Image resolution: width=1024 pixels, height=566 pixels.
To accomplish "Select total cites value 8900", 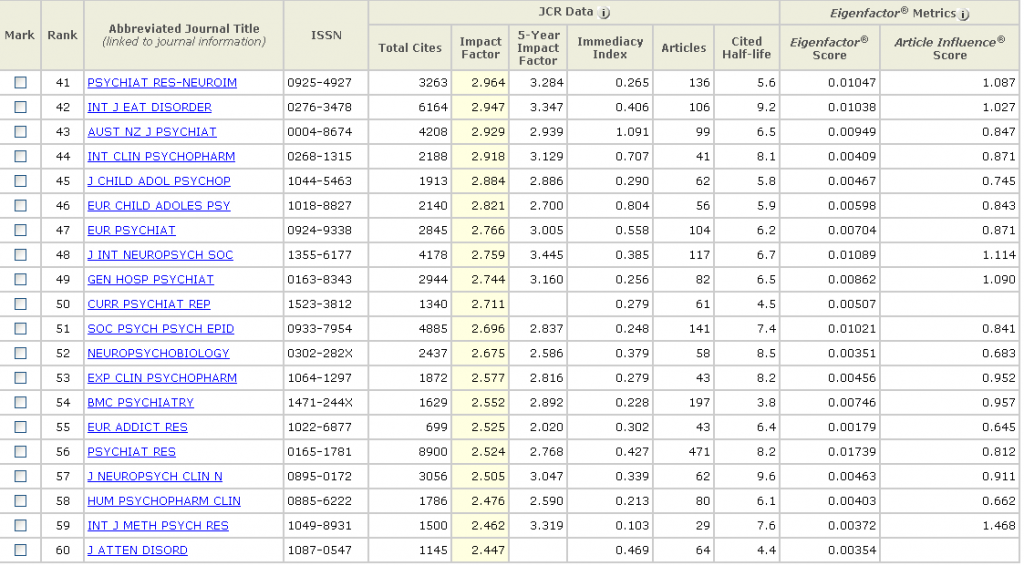I will tap(433, 452).
